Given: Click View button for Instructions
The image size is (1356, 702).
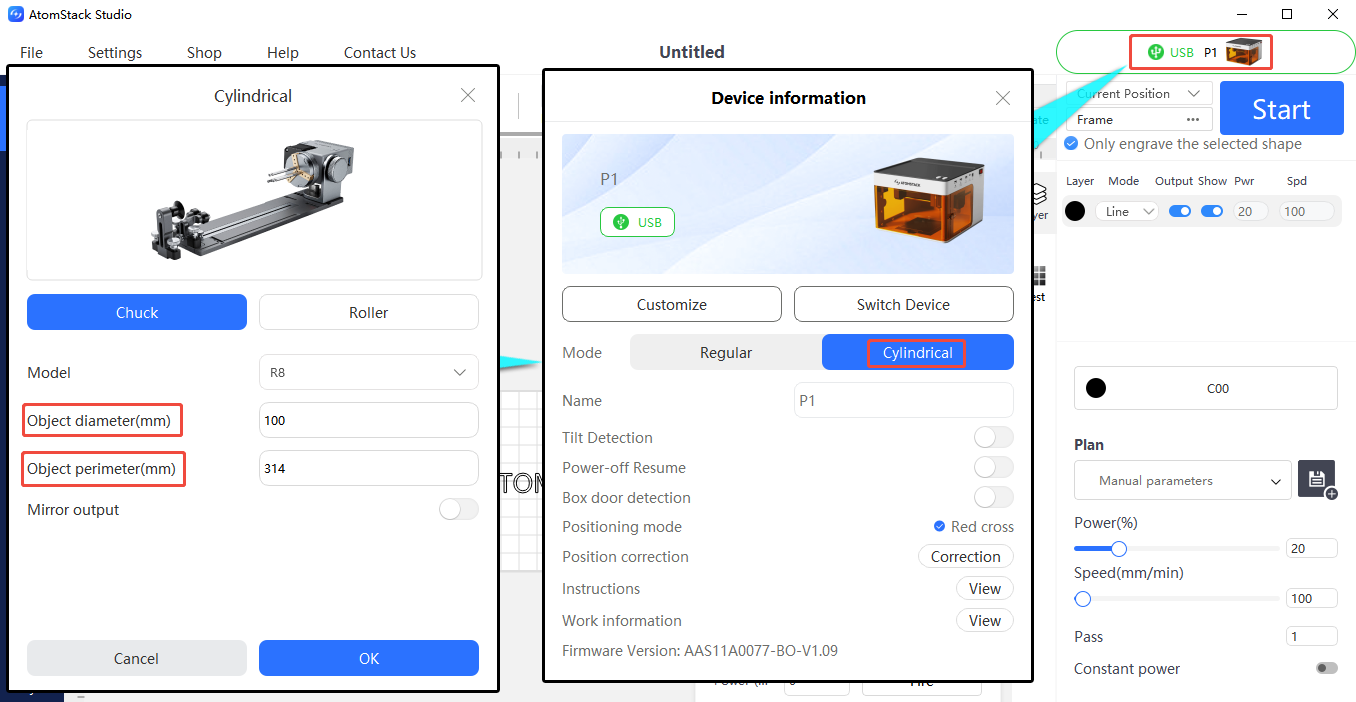Looking at the screenshot, I should point(985,588).
